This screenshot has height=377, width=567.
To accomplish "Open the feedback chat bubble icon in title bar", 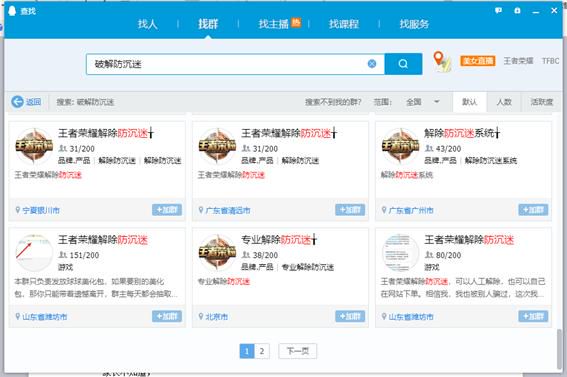I will (x=498, y=10).
